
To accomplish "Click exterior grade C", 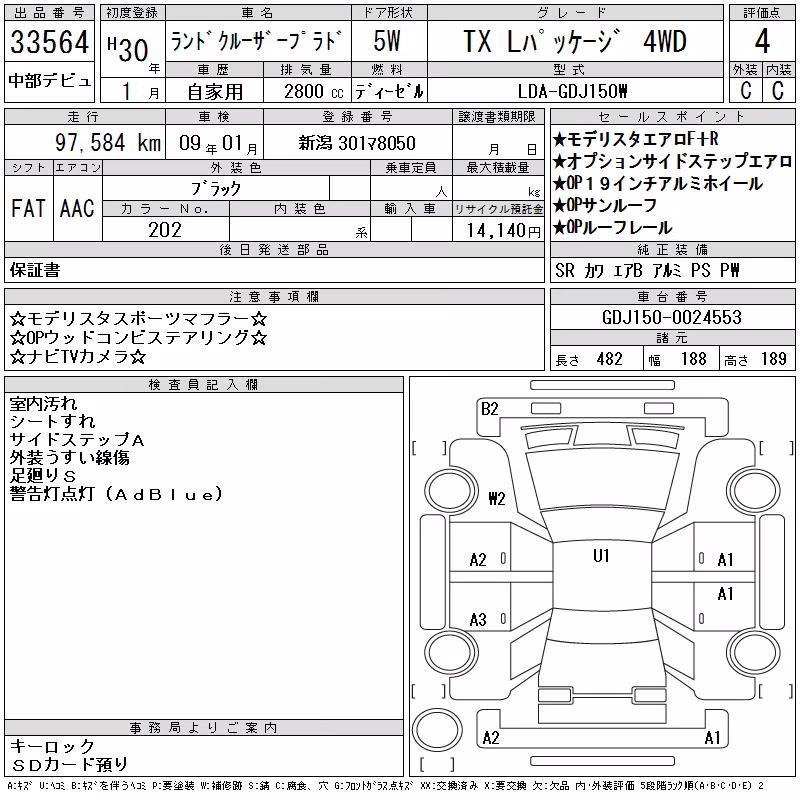I will [746, 91].
